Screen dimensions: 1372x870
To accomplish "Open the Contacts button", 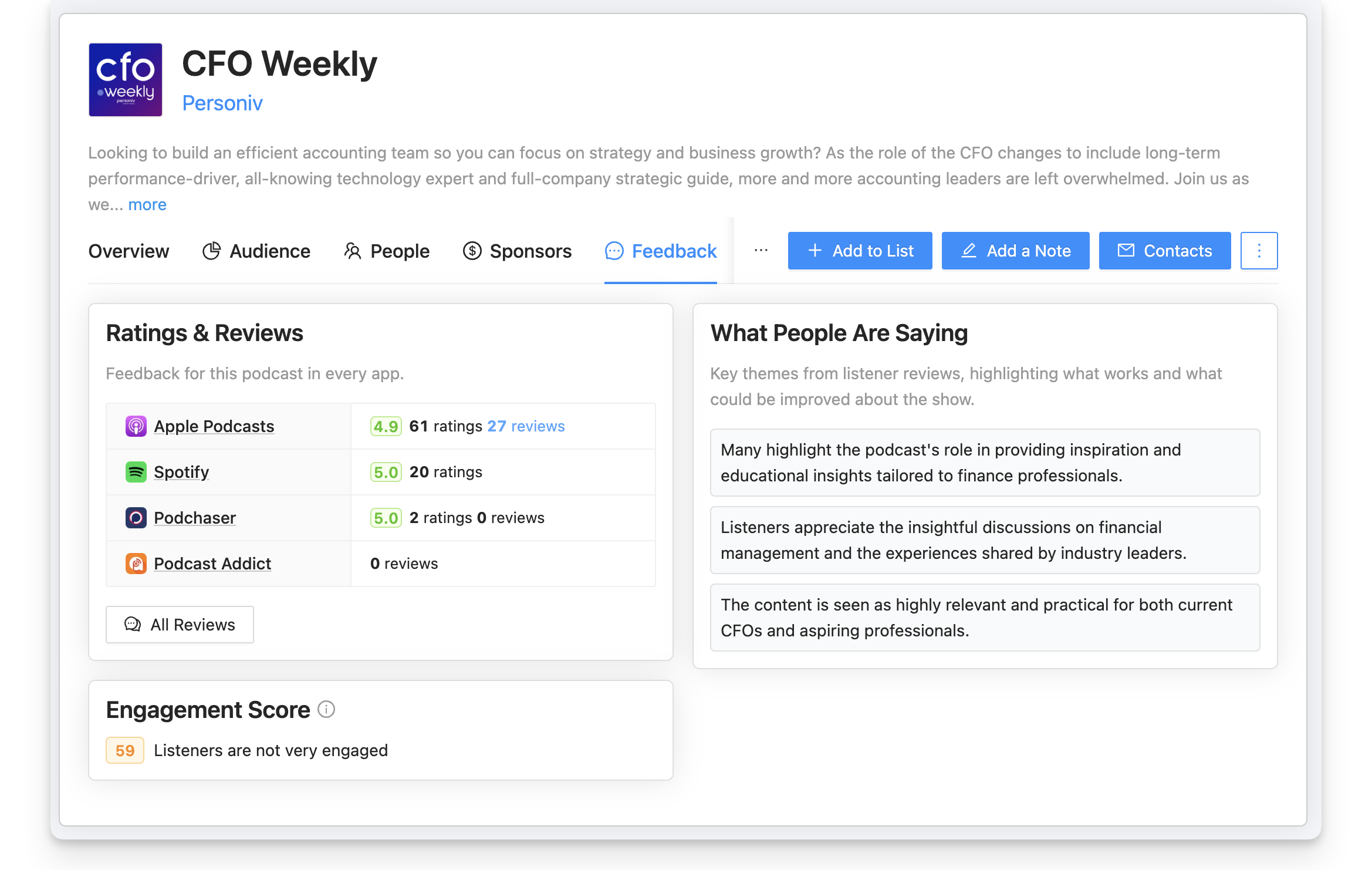I will pyautogui.click(x=1164, y=251).
